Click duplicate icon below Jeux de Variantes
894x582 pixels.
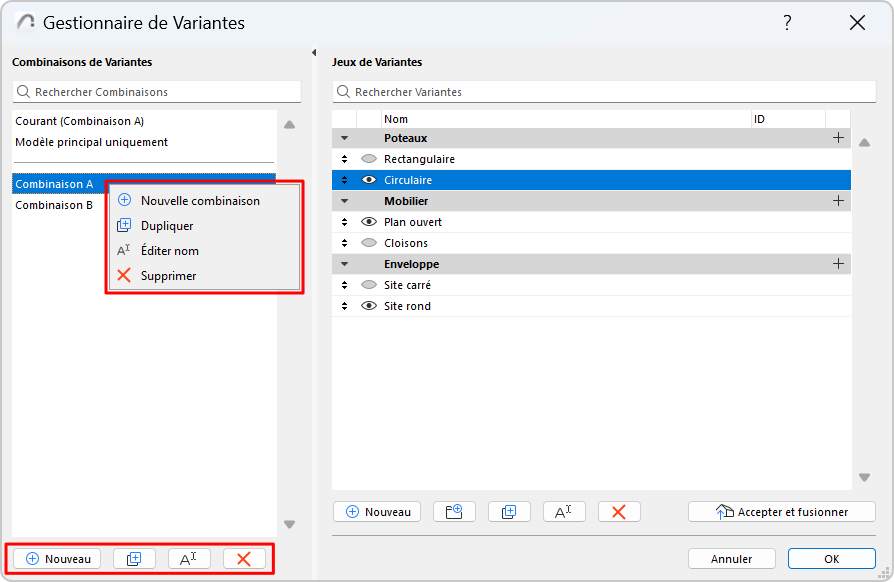pyautogui.click(x=509, y=512)
